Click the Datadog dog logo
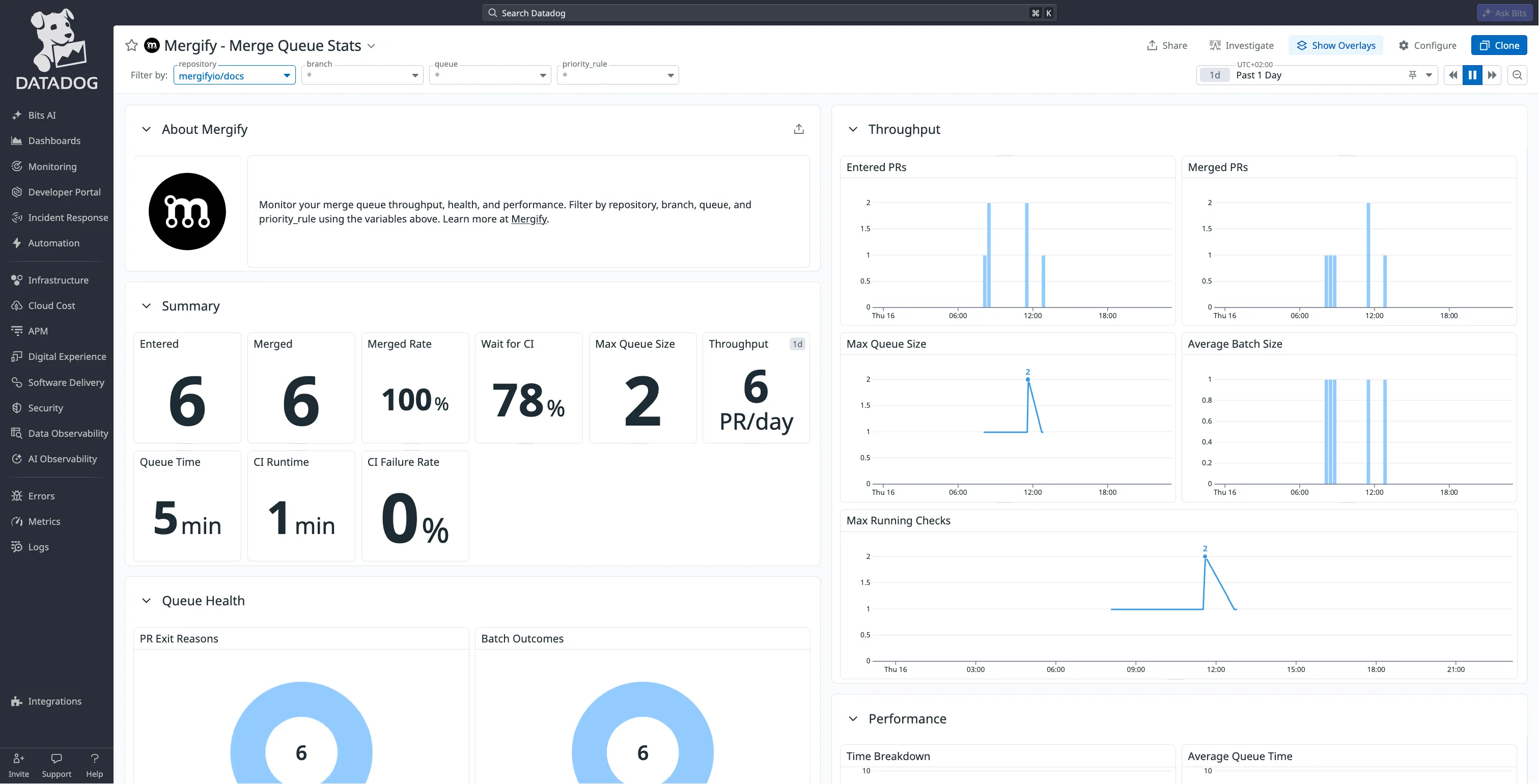 [57, 49]
